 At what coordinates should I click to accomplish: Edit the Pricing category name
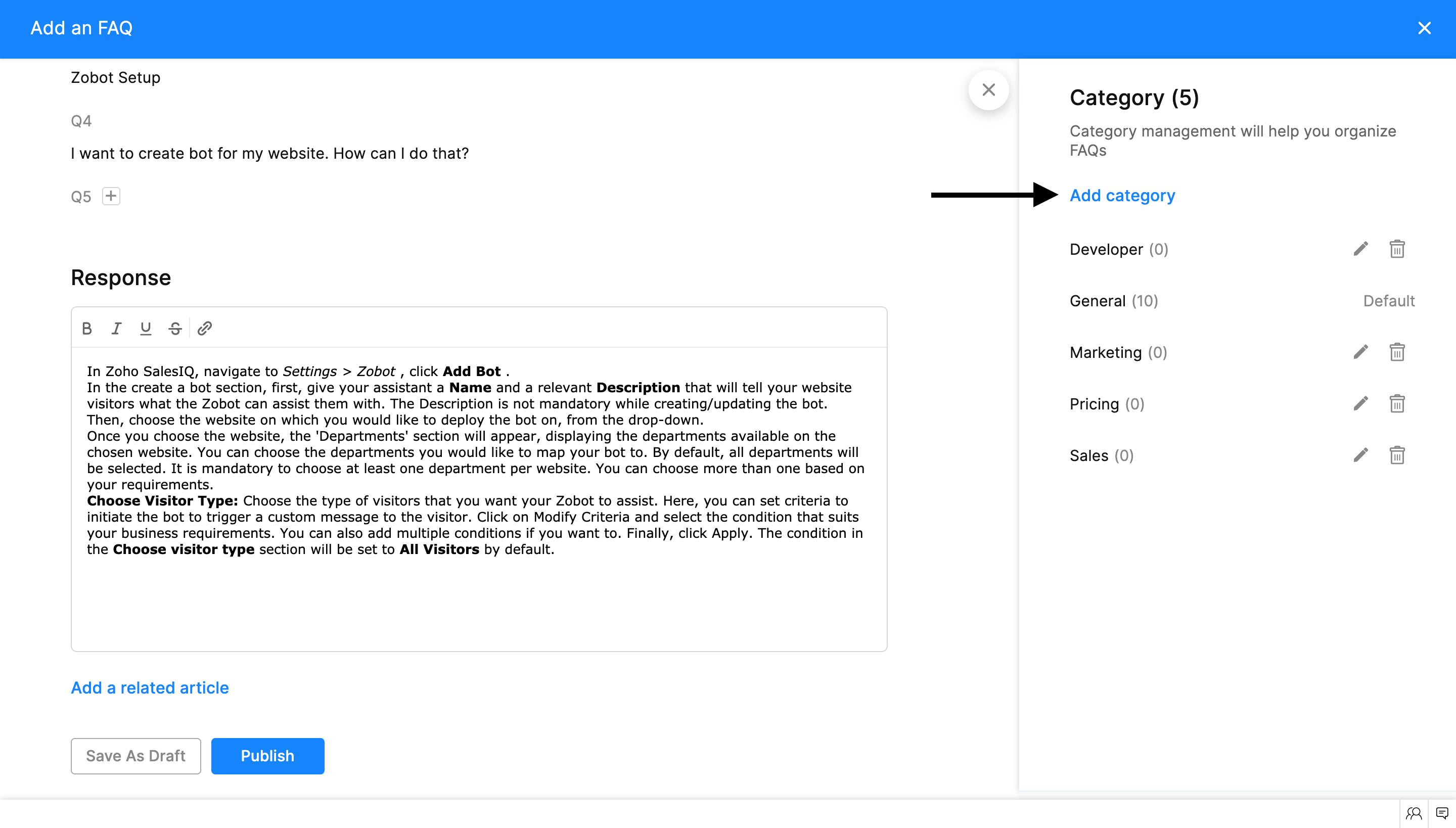[x=1360, y=403]
